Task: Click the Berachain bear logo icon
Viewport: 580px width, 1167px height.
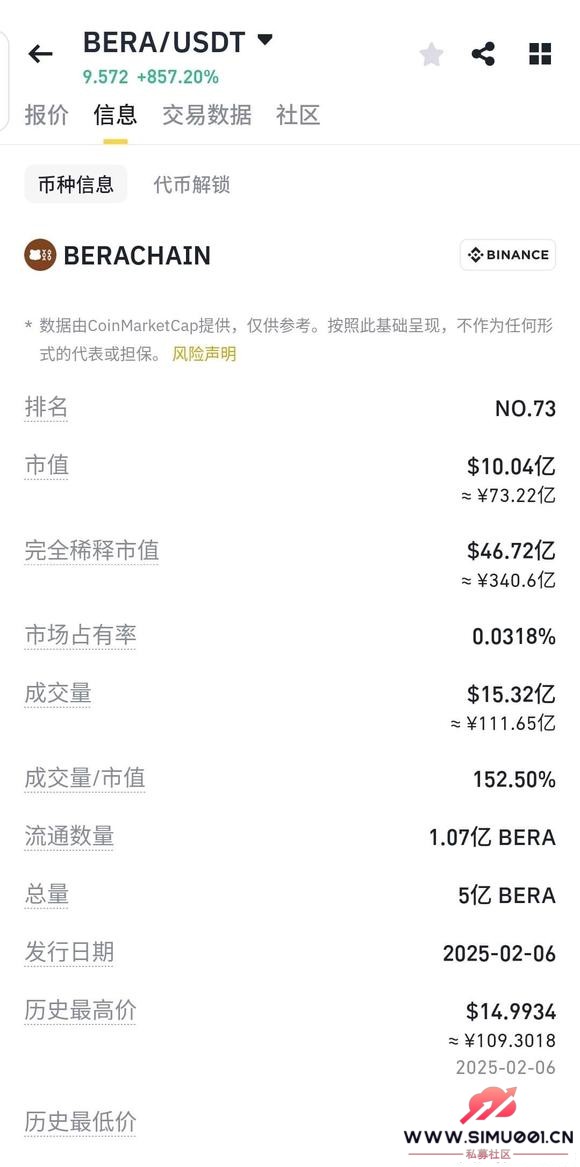Action: pyautogui.click(x=40, y=255)
